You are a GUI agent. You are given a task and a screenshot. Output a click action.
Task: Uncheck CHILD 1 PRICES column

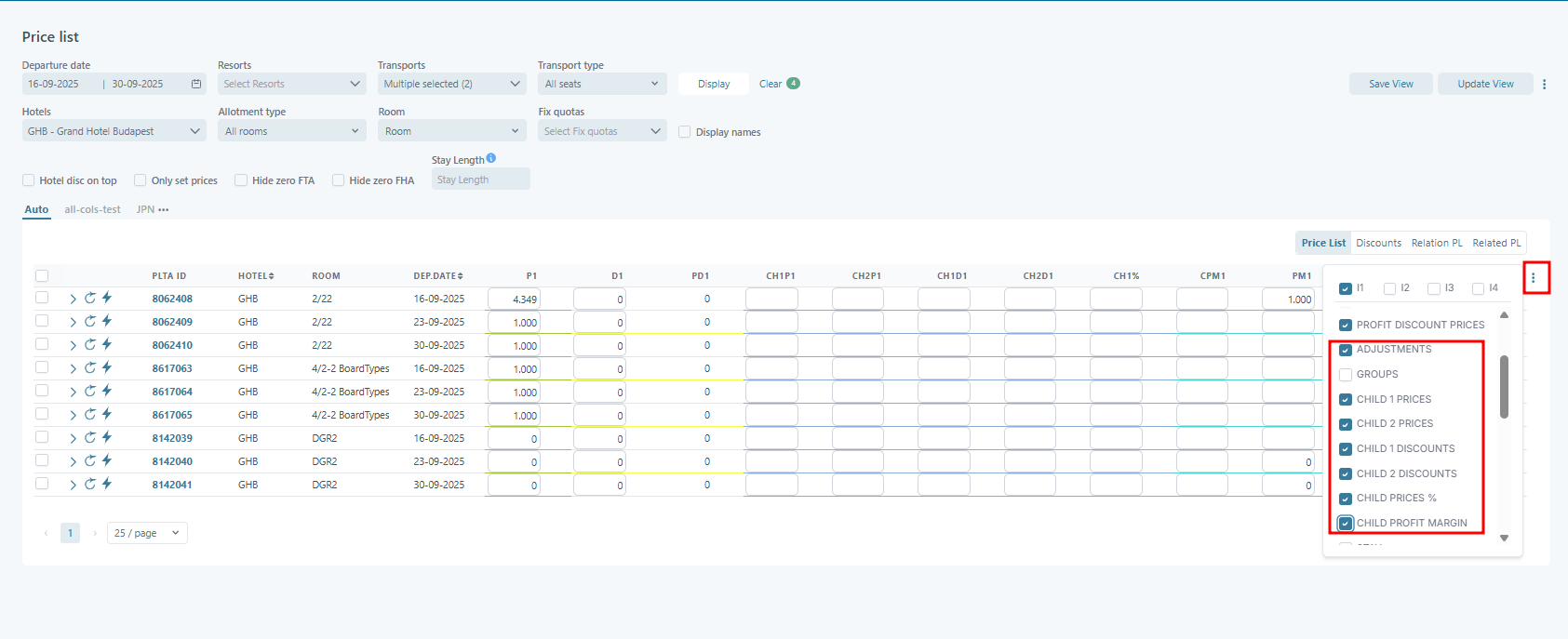point(1346,400)
